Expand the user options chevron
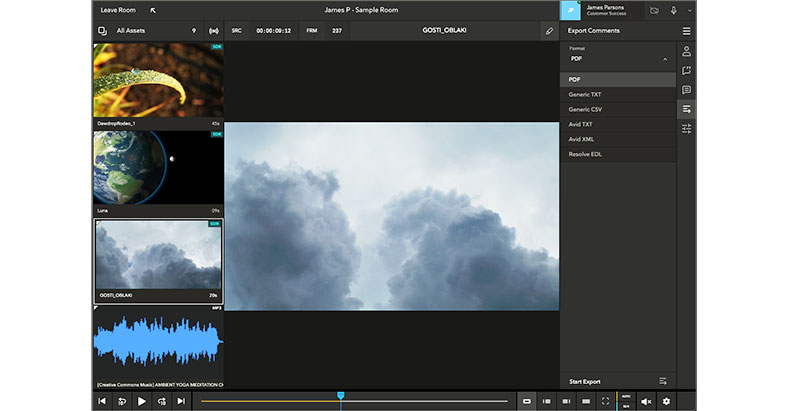Image resolution: width=800 pixels, height=411 pixels. [x=689, y=10]
